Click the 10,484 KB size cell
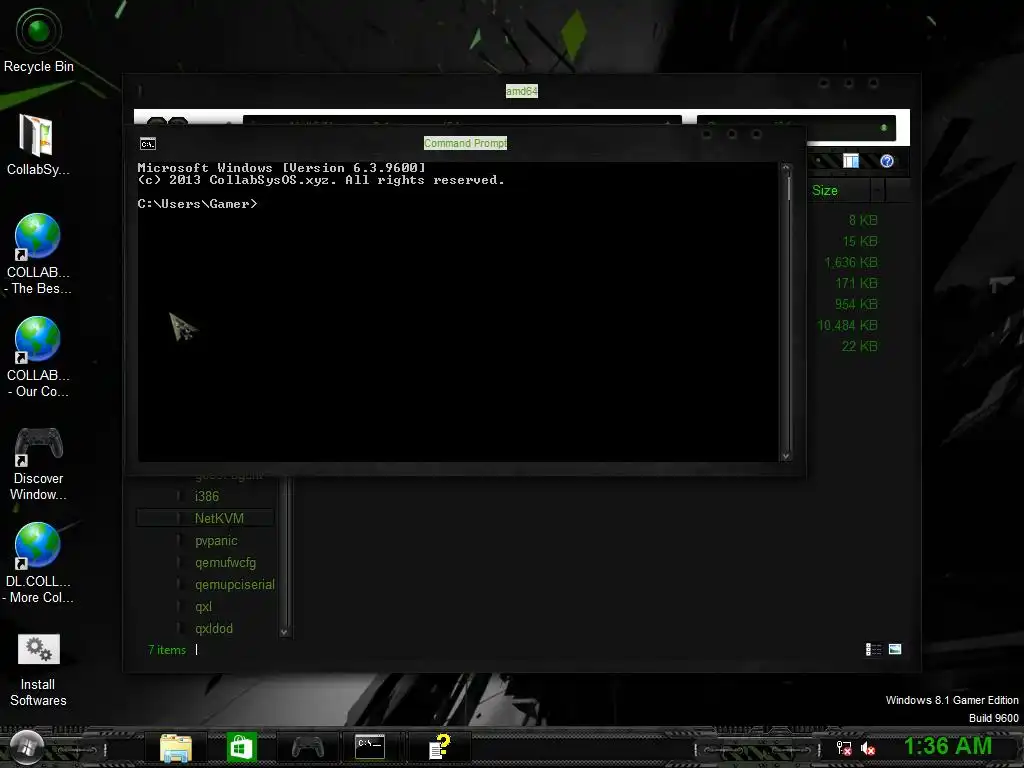Image resolution: width=1024 pixels, height=768 pixels. click(847, 325)
